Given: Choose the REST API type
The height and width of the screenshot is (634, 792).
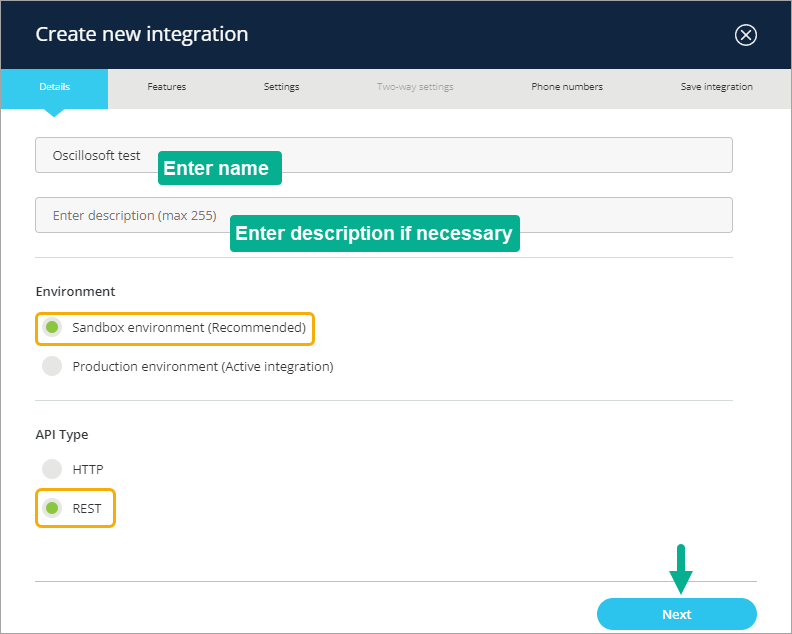Looking at the screenshot, I should point(52,508).
